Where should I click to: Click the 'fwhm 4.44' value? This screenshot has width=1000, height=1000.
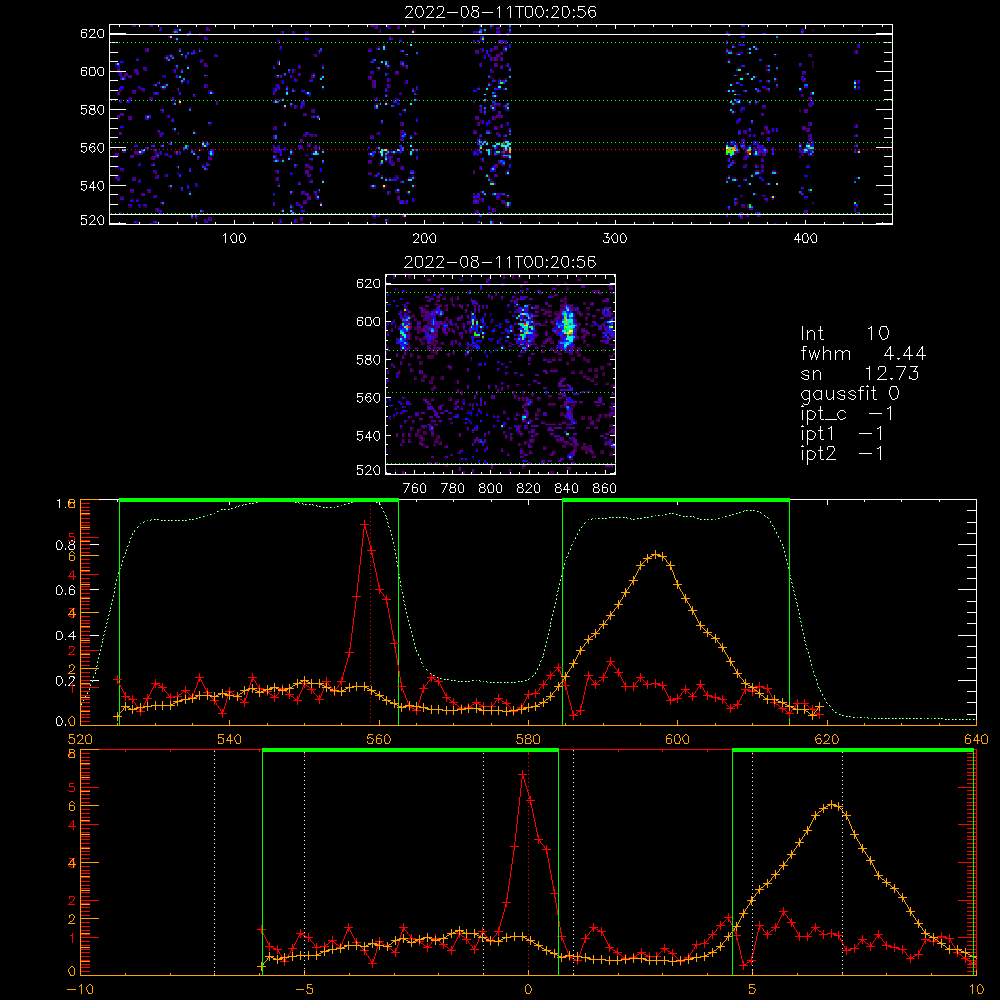coord(863,353)
